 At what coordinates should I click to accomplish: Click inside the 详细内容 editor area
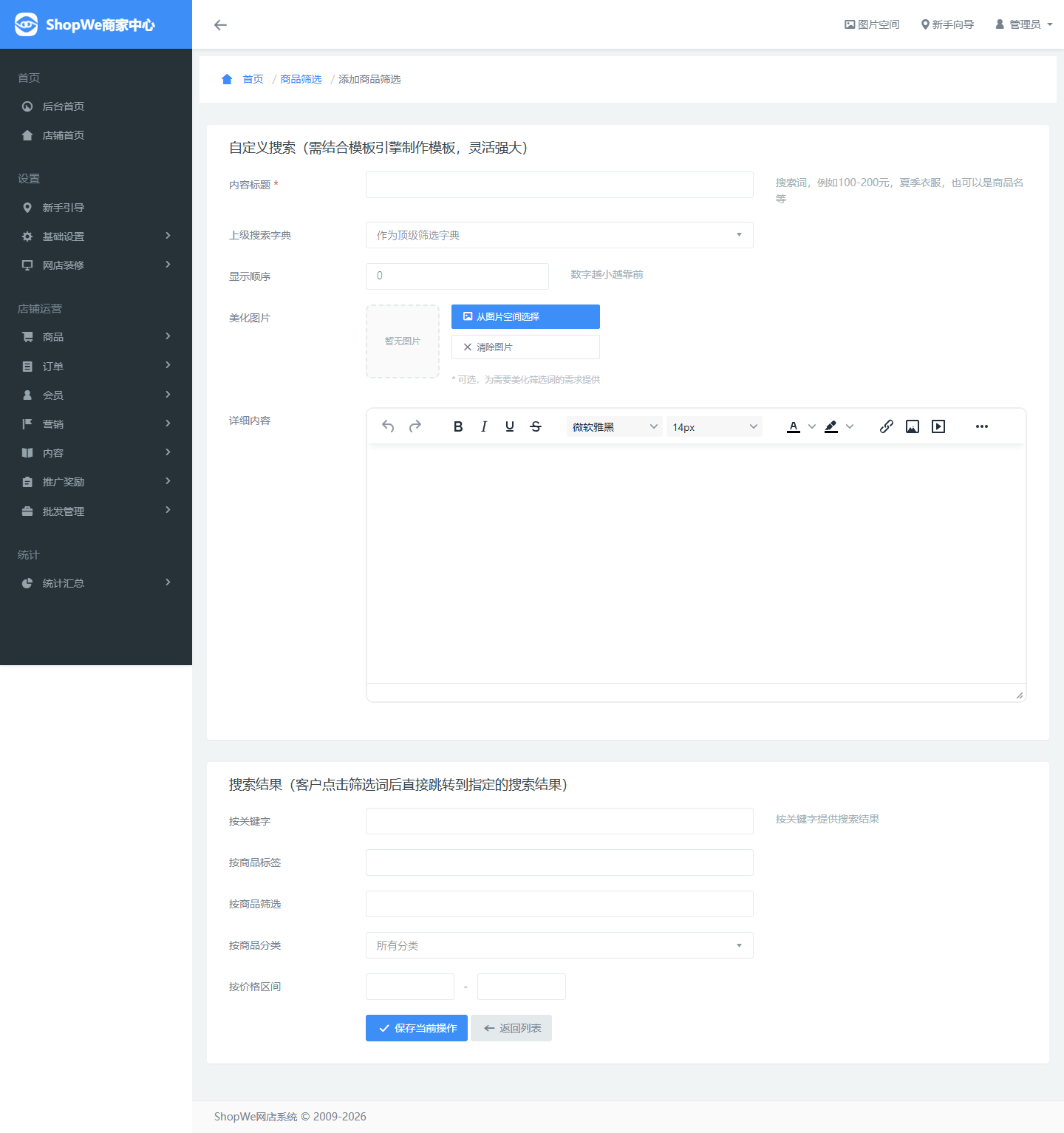click(696, 564)
